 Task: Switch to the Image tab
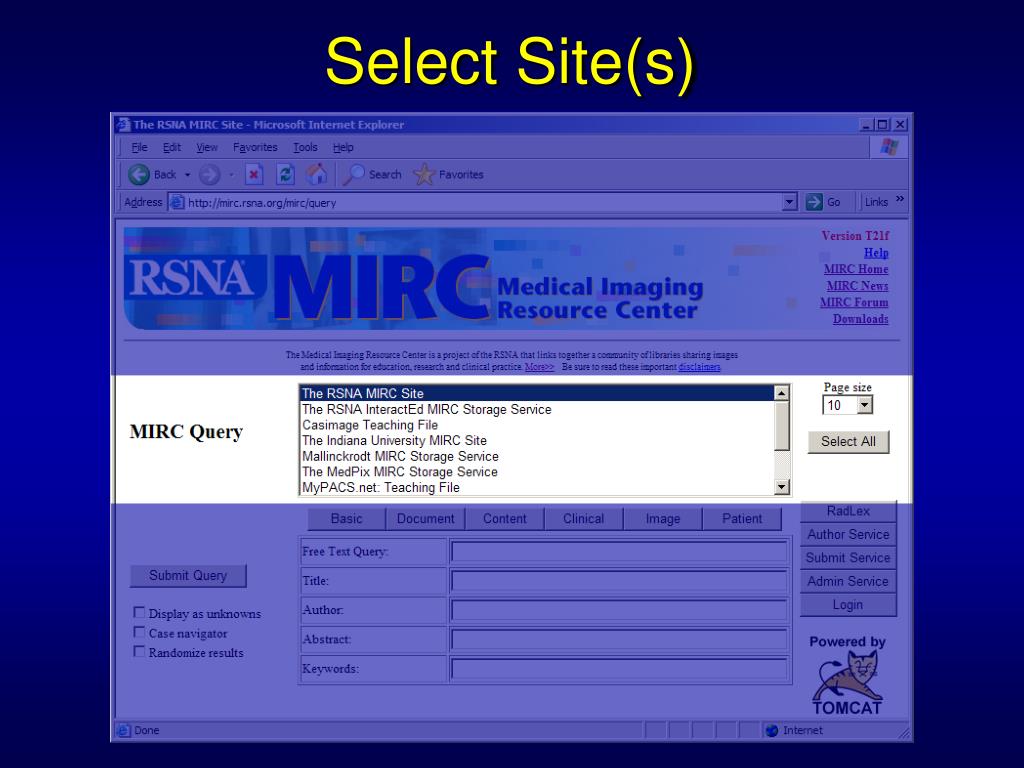tap(663, 519)
